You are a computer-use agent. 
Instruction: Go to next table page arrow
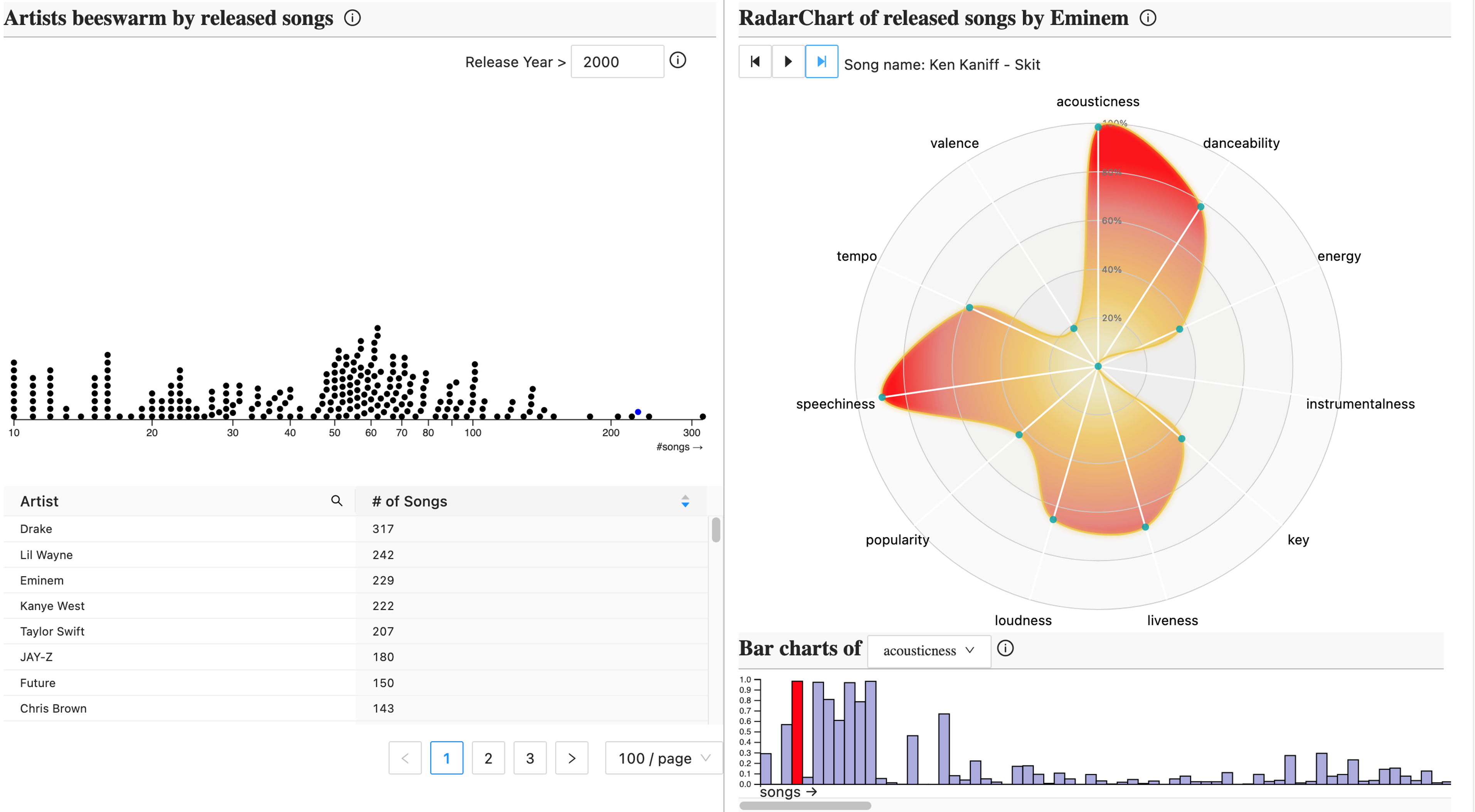[x=571, y=758]
